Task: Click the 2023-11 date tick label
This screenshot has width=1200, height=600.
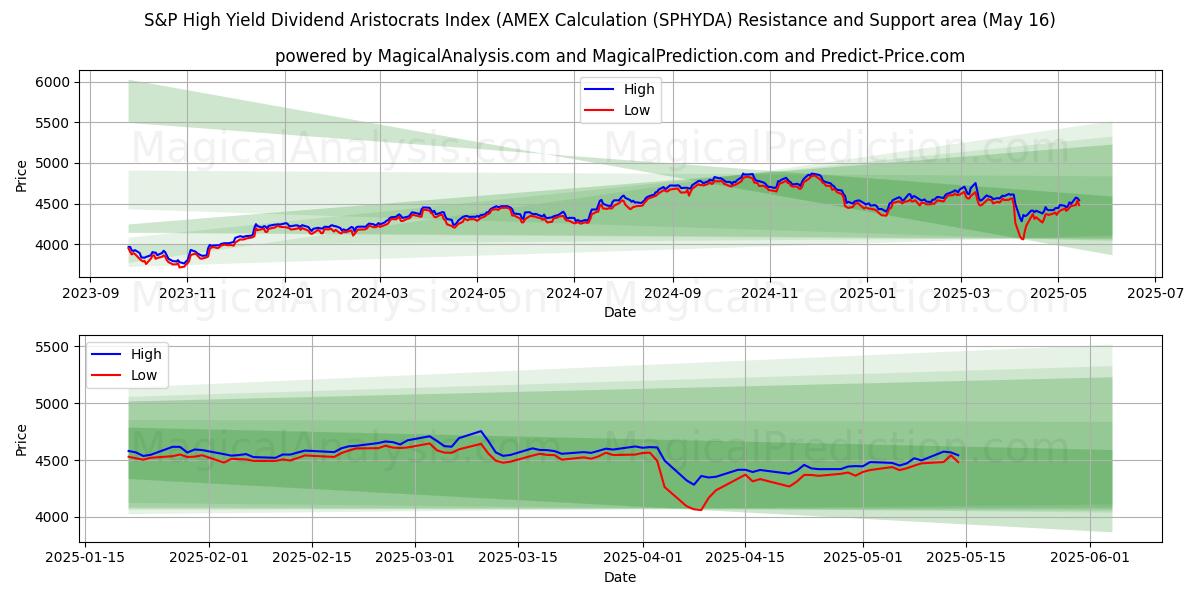Action: click(187, 294)
